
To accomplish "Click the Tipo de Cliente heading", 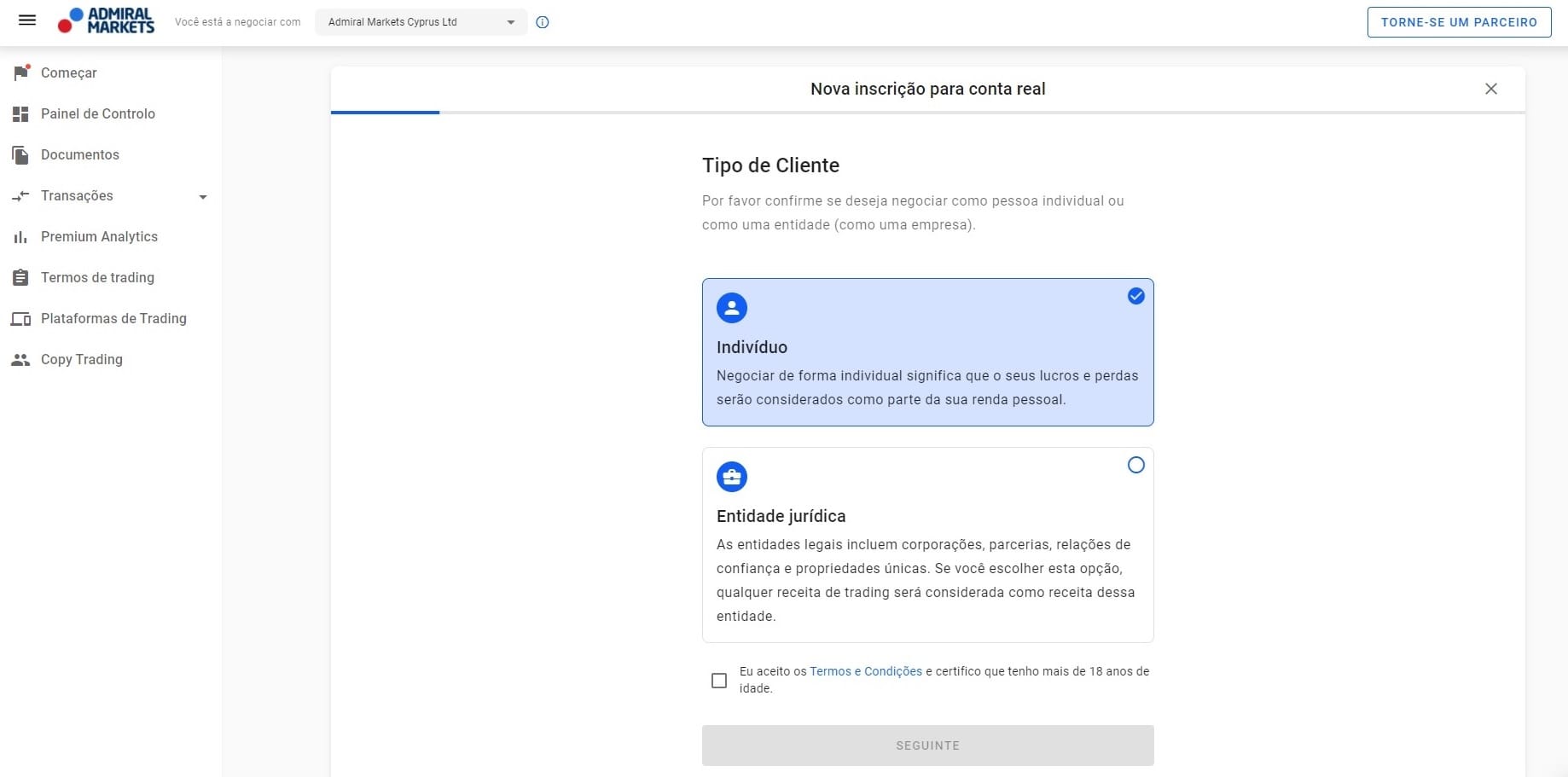I will (771, 165).
